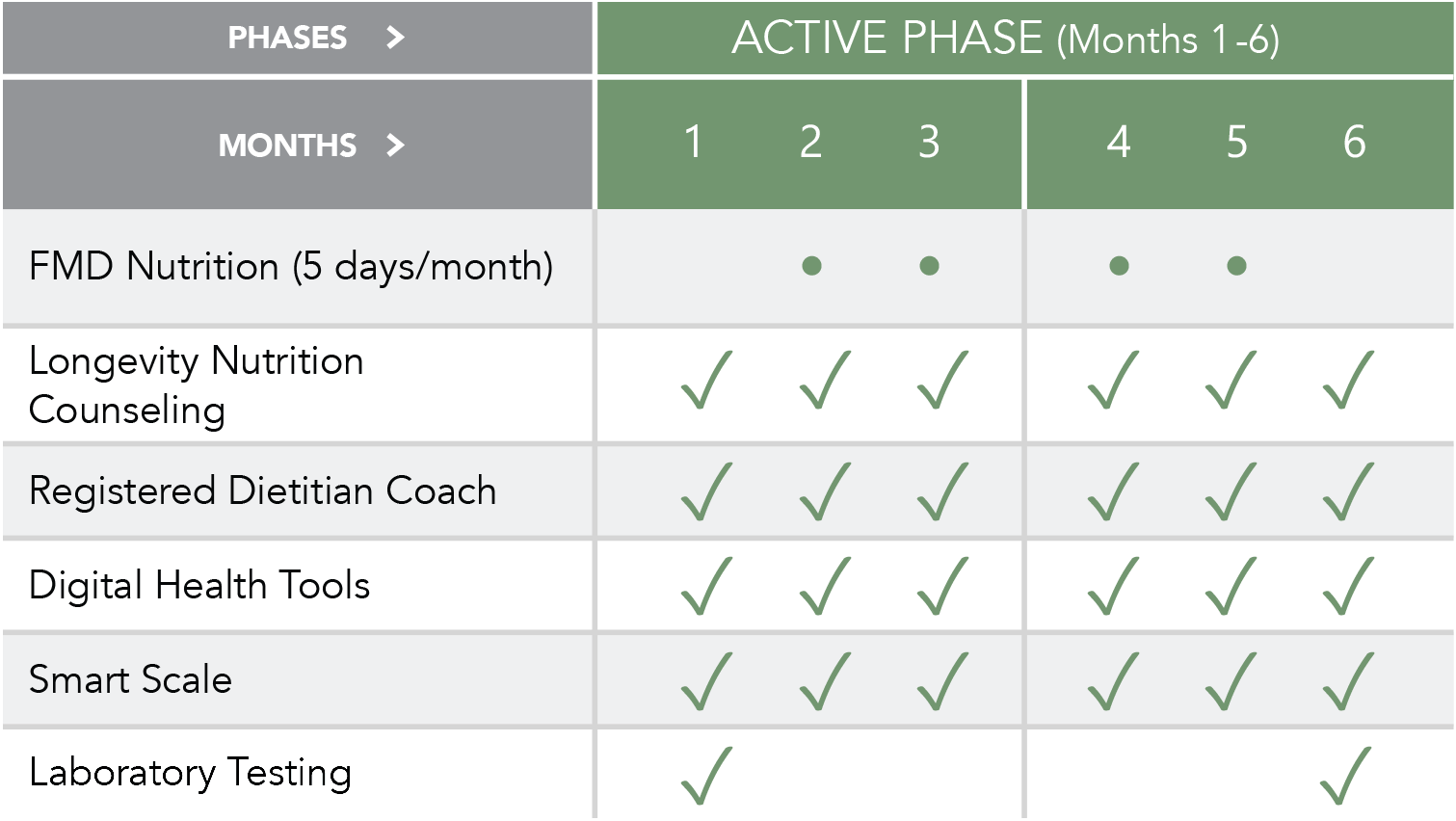The image size is (1456, 821).
Task: Click the Laboratory Testing checkmark under month 1
Action: click(706, 776)
